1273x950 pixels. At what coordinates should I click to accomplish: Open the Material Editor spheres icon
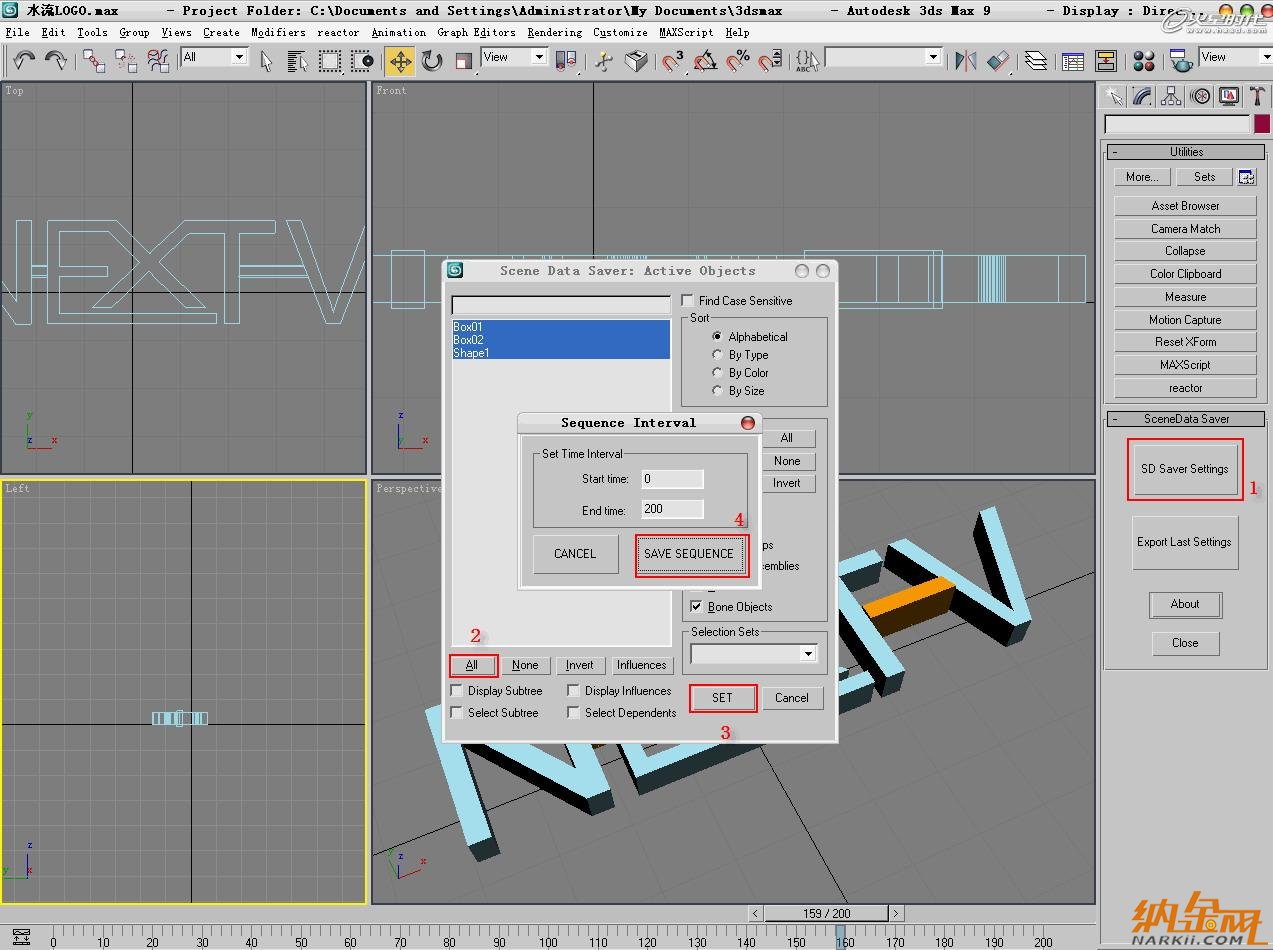pyautogui.click(x=1146, y=61)
